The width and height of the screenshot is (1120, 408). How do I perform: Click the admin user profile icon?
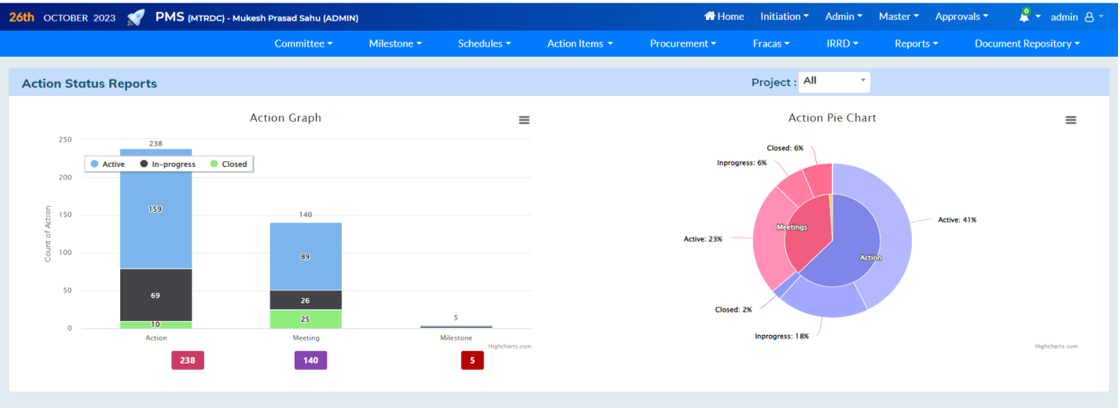(x=1089, y=17)
